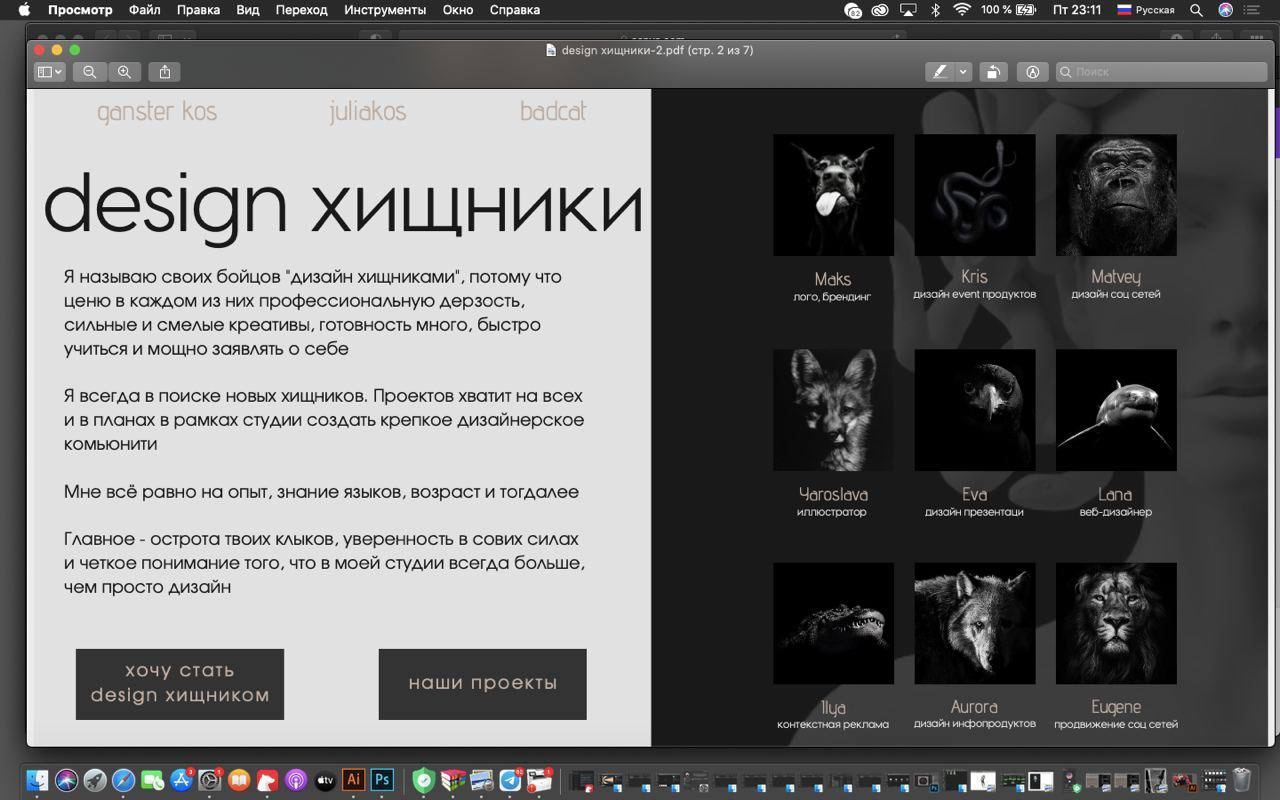Open the Share menu in the toolbar
This screenshot has width=1280, height=800.
pos(165,72)
